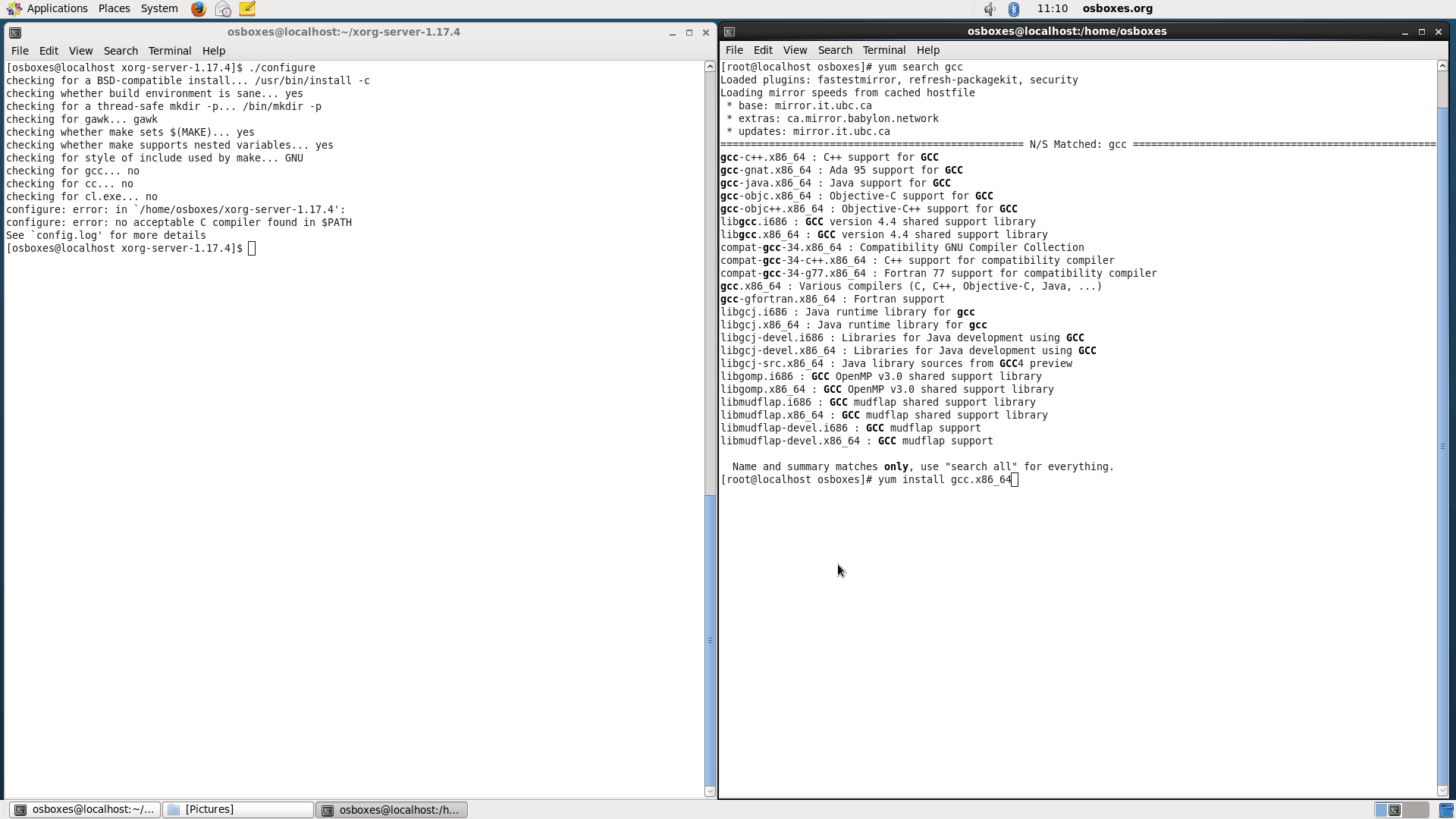Click 'Name and summary matches only' line
1456x819 pixels.
923,467
